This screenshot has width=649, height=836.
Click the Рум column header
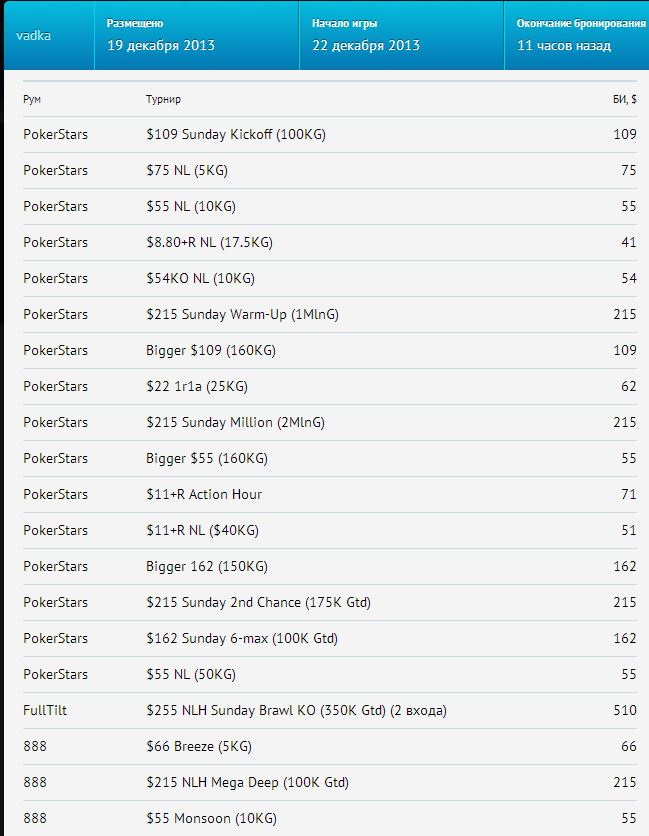pos(32,99)
